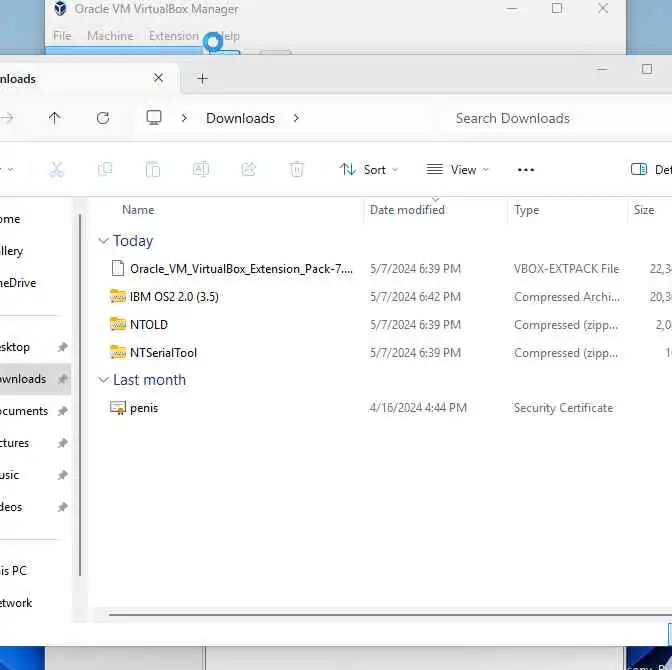Image resolution: width=672 pixels, height=670 pixels.
Task: Open Network in navigation pane
Action: pyautogui.click(x=16, y=603)
